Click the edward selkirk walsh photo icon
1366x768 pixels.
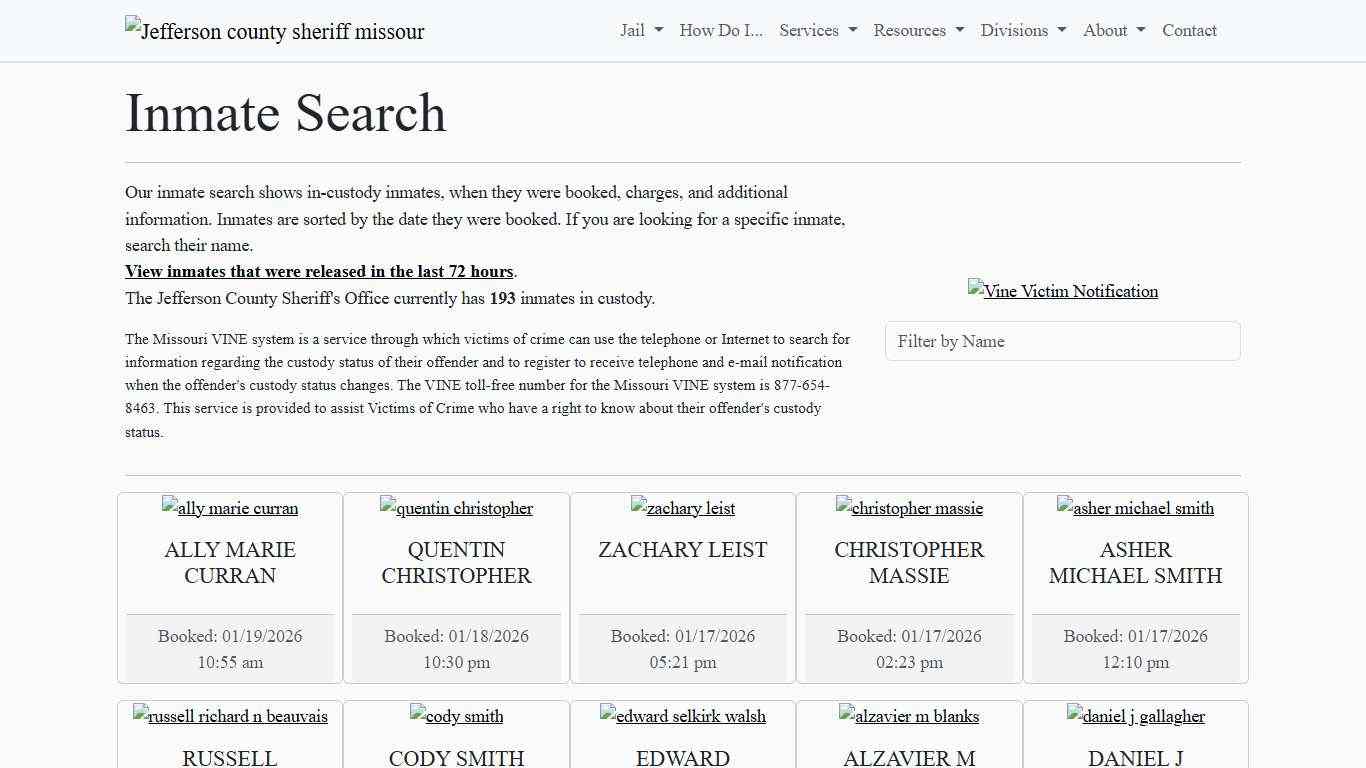click(x=682, y=716)
